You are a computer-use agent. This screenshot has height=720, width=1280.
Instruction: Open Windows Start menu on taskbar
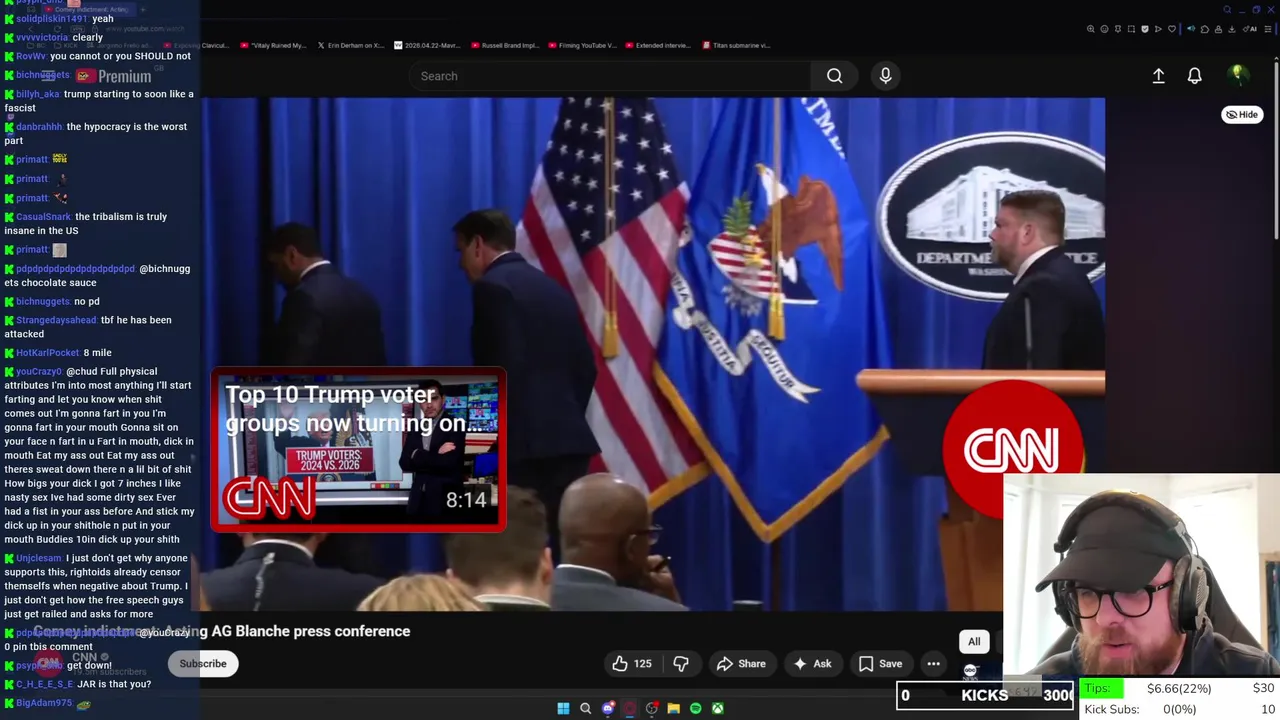pos(563,709)
